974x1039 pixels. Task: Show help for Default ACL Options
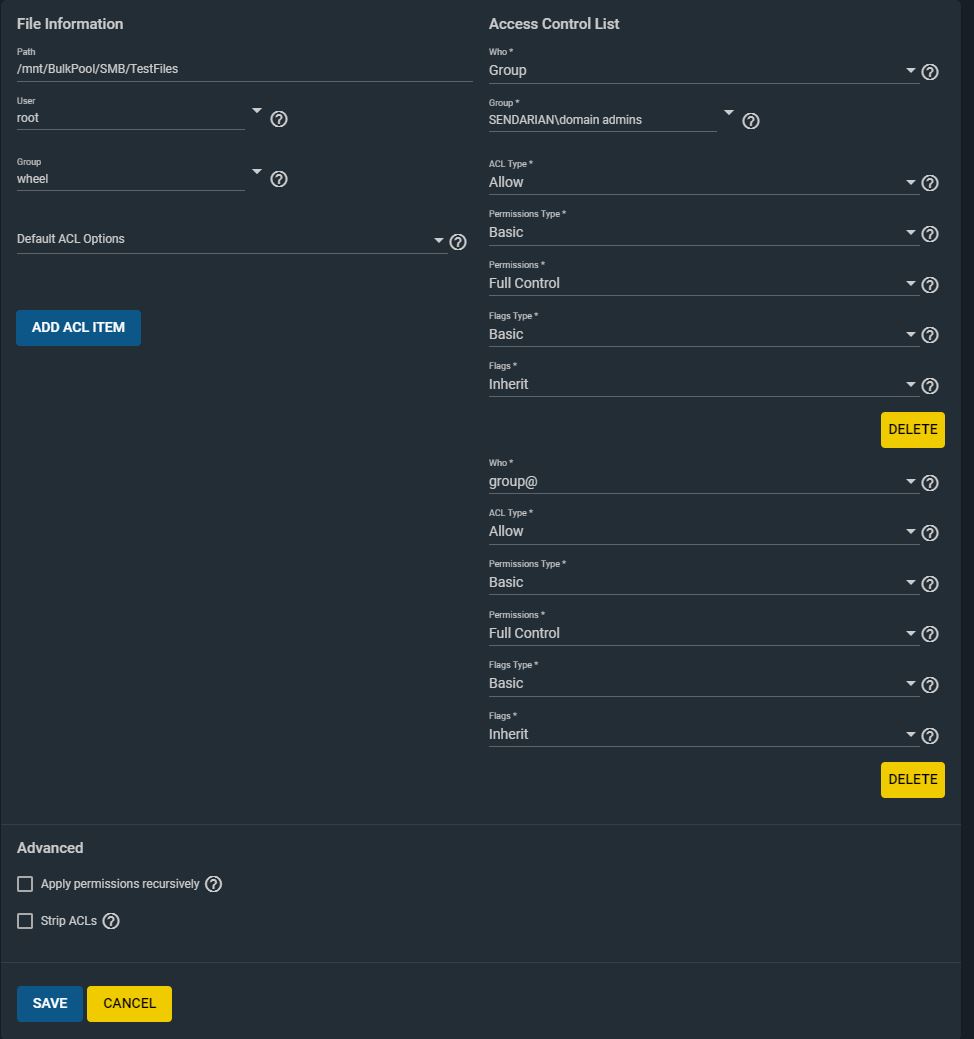coord(458,242)
